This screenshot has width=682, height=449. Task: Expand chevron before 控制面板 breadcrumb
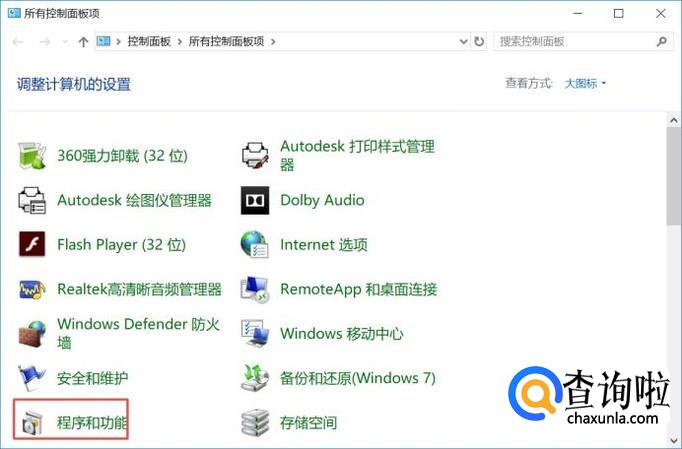(118, 42)
